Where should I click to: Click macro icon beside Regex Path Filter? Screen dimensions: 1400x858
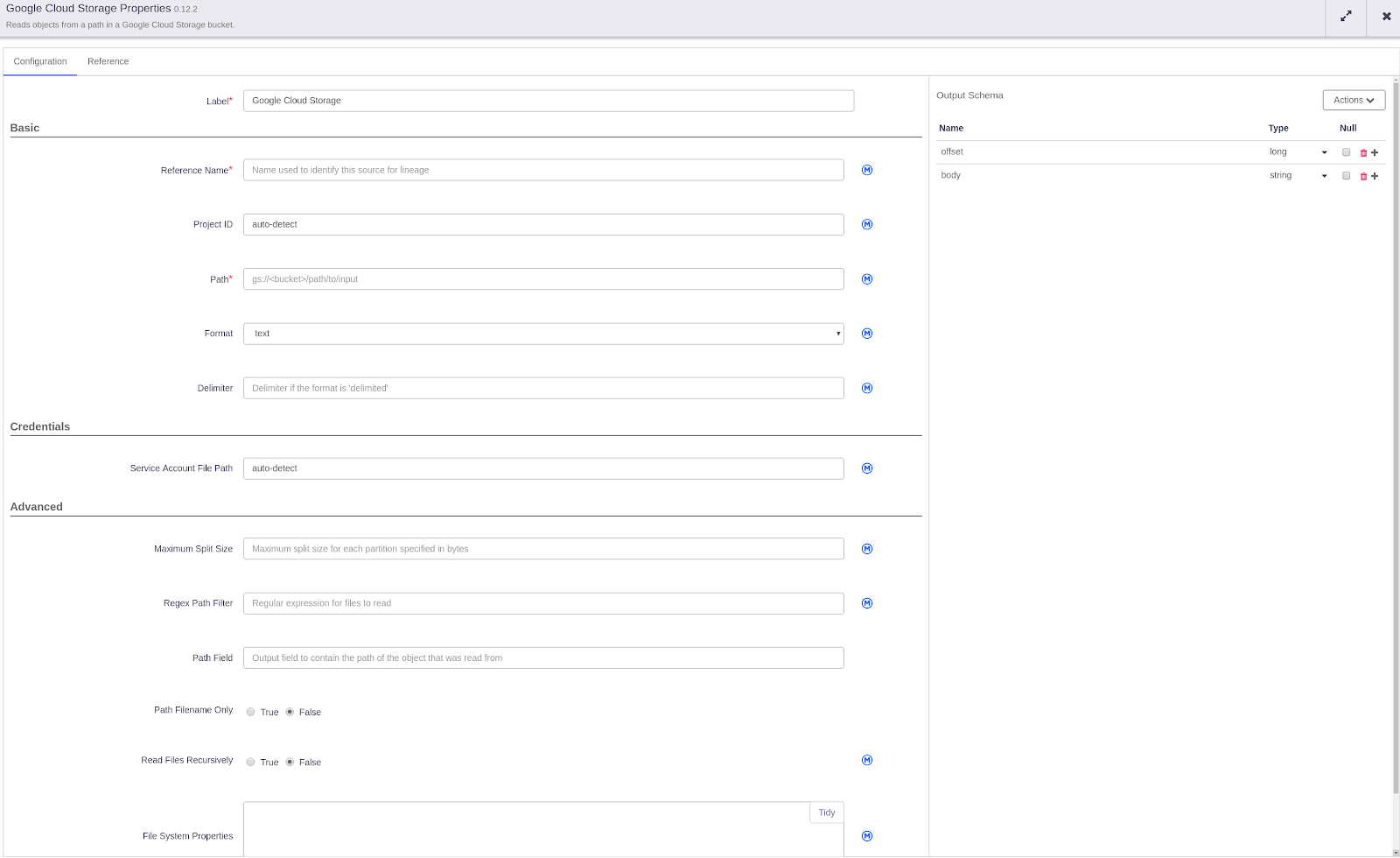867,603
